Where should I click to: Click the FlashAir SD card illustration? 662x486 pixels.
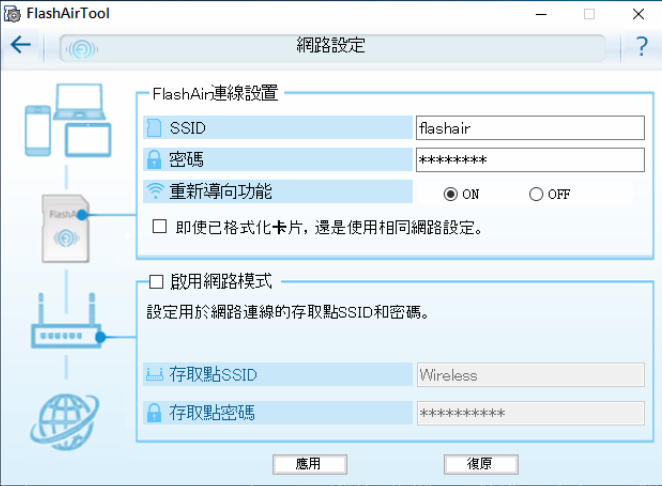coord(65,228)
